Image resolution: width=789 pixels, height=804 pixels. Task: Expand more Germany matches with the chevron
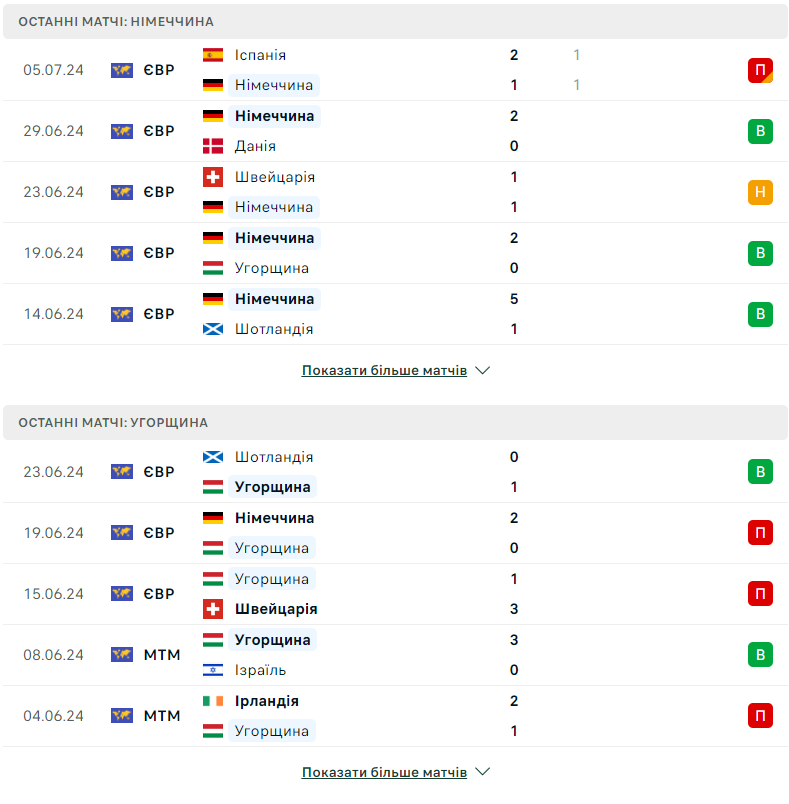pos(482,370)
